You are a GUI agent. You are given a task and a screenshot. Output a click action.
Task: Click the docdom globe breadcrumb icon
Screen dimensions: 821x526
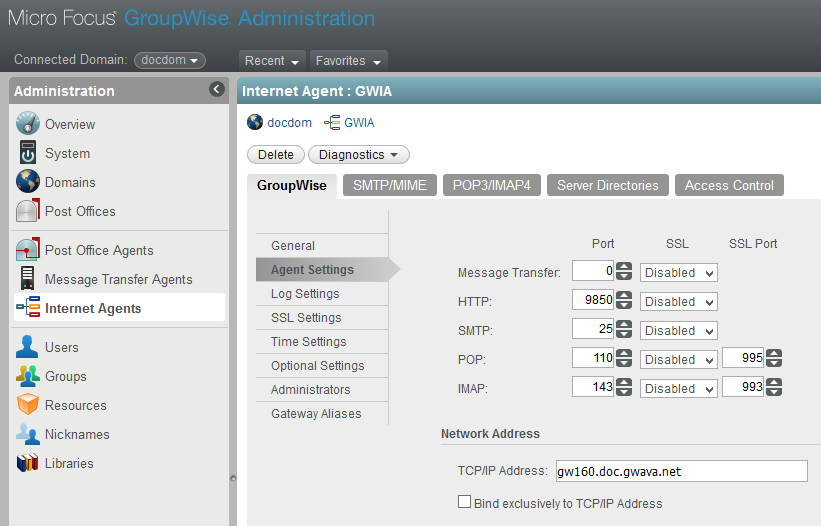pos(255,122)
